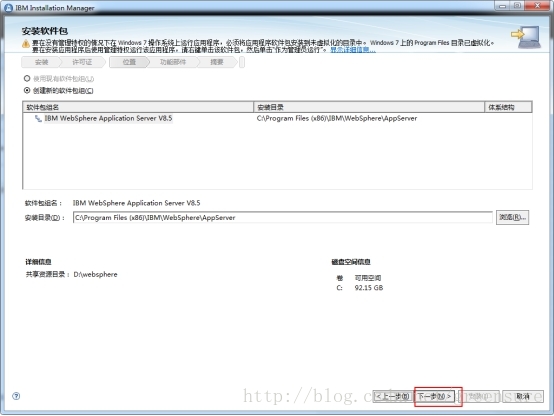Click the C:\Program Files (x86) path table cell
Viewport: 554px width, 416px height.
pyautogui.click(x=337, y=118)
